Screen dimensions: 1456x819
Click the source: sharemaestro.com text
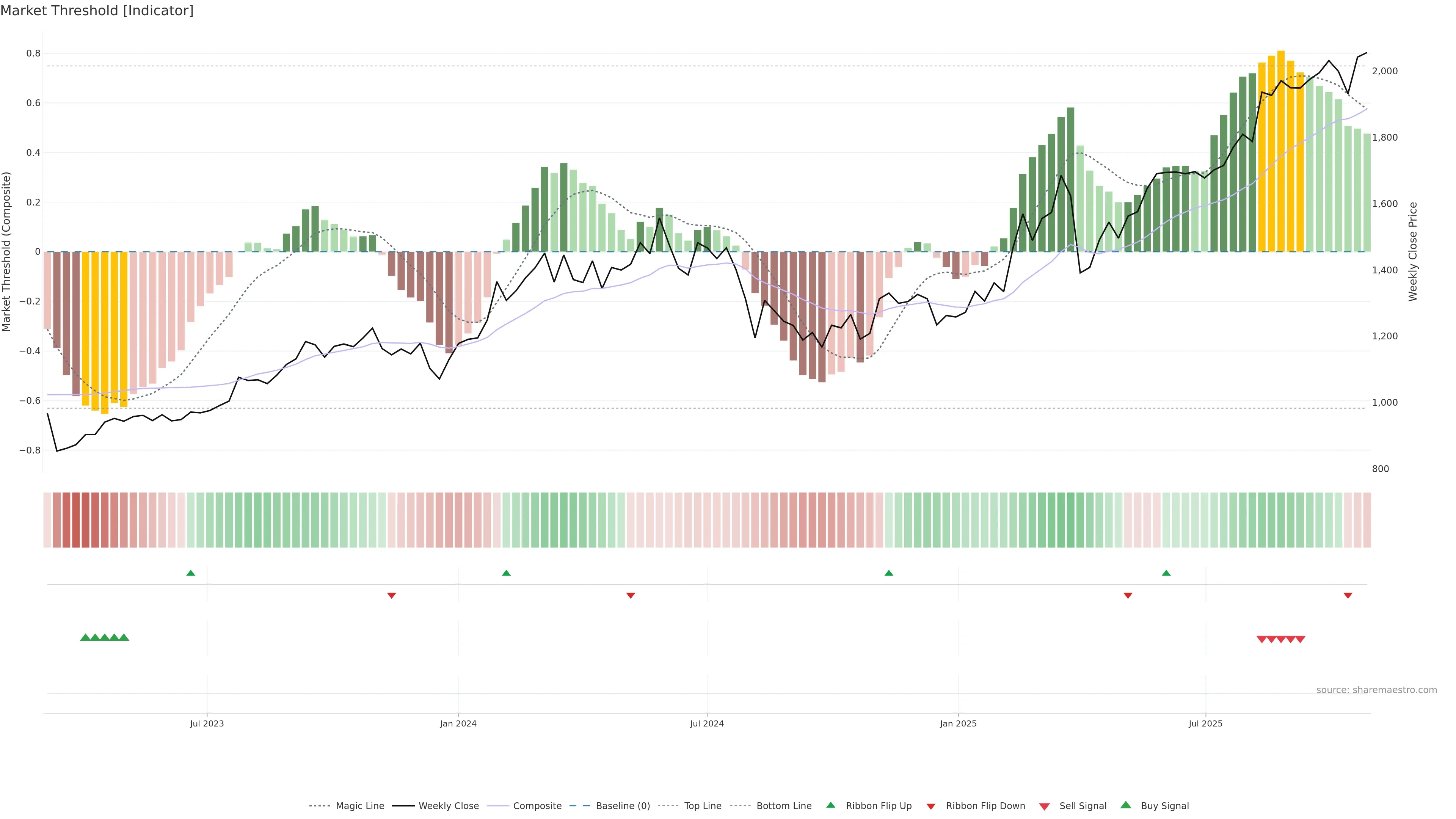click(x=1376, y=690)
